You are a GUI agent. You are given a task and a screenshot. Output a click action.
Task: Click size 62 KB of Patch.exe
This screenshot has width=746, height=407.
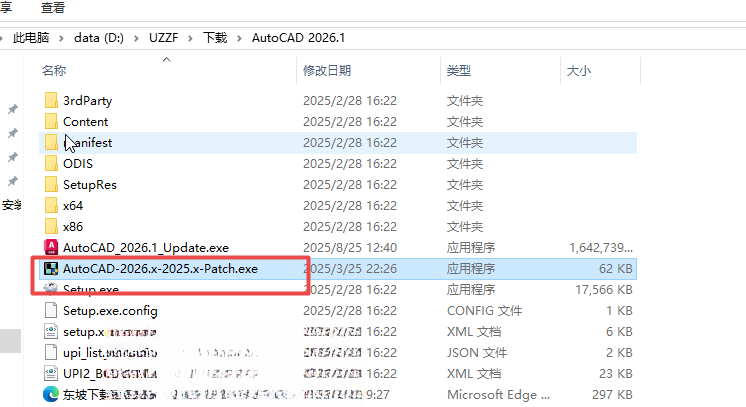click(616, 268)
